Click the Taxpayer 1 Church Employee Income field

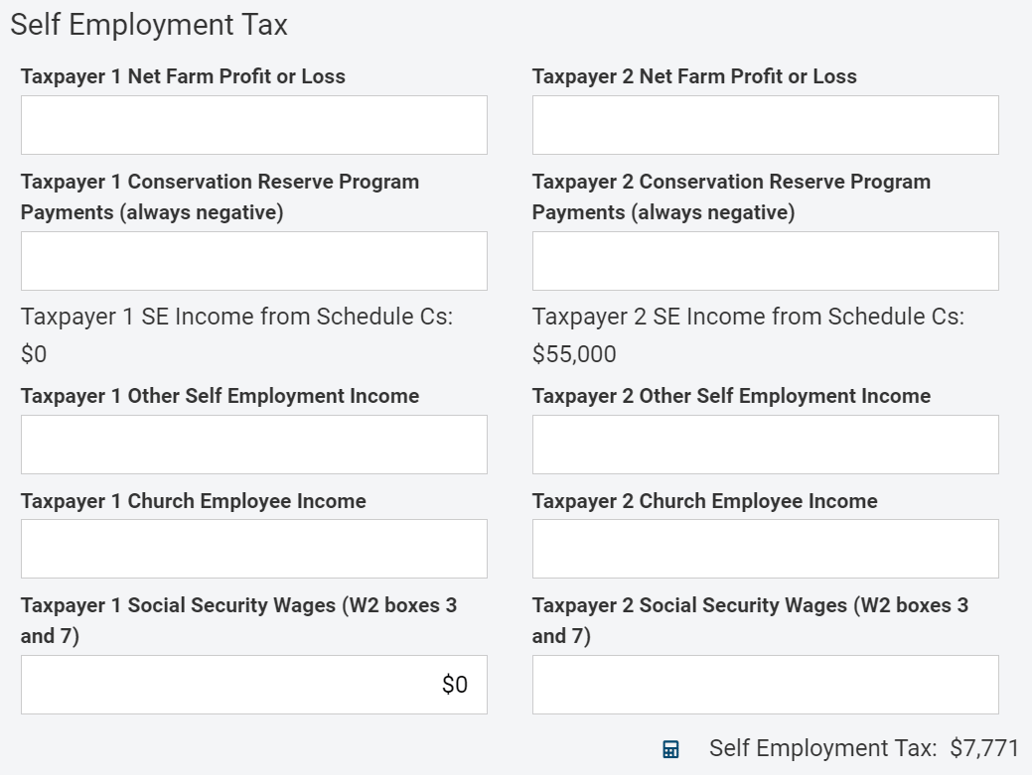point(253,548)
